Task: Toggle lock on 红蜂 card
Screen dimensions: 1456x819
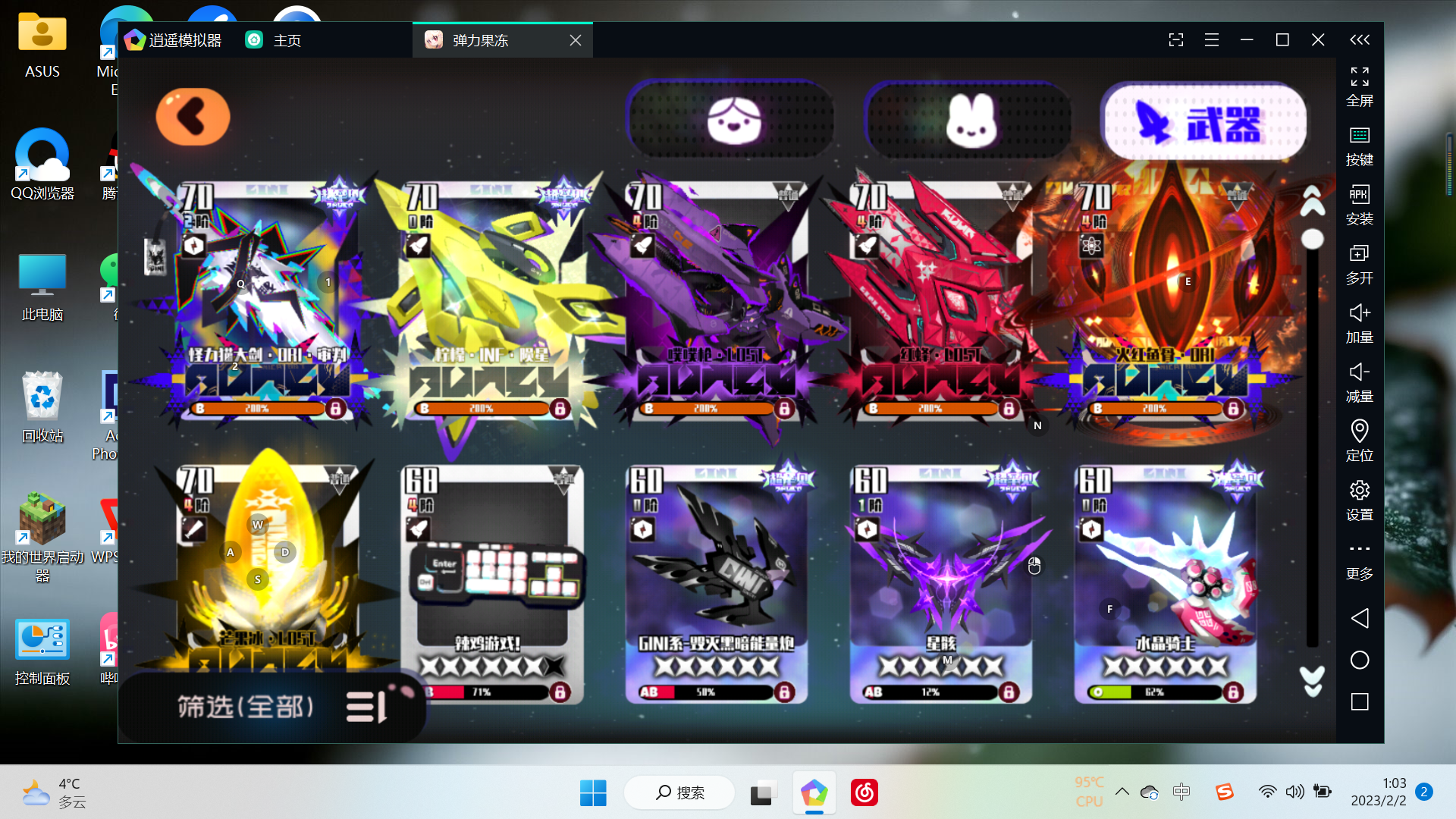Action: coord(1009,408)
